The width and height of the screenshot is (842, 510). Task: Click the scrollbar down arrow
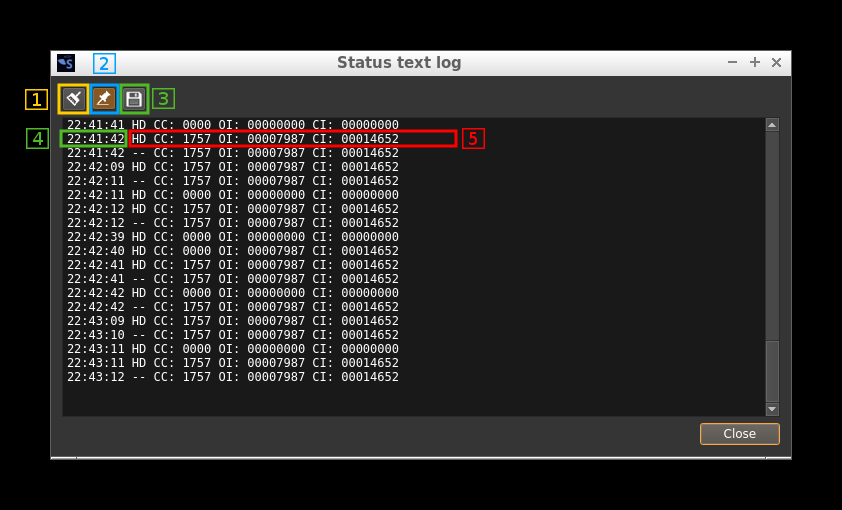[x=771, y=409]
